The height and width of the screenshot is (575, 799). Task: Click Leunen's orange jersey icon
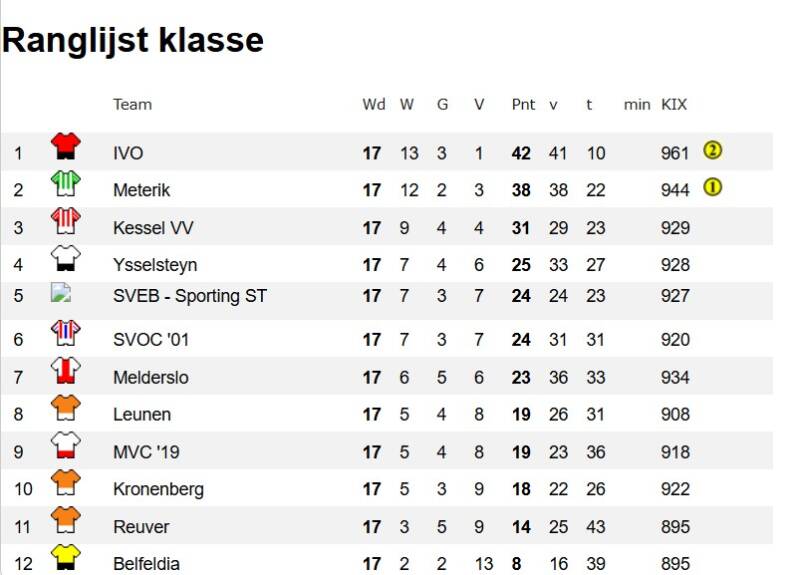(66, 409)
